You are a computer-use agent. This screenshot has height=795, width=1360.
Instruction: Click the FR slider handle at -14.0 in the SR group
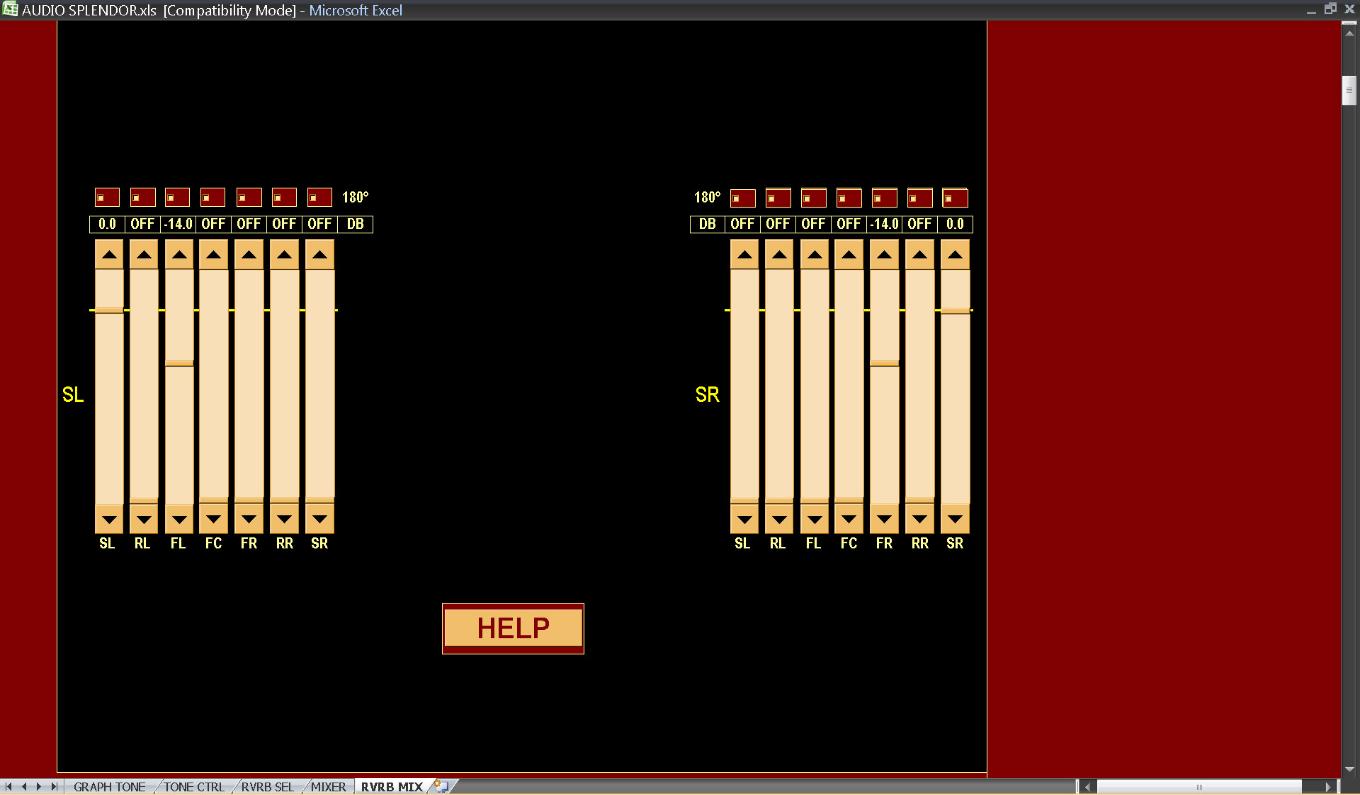pyautogui.click(x=884, y=363)
